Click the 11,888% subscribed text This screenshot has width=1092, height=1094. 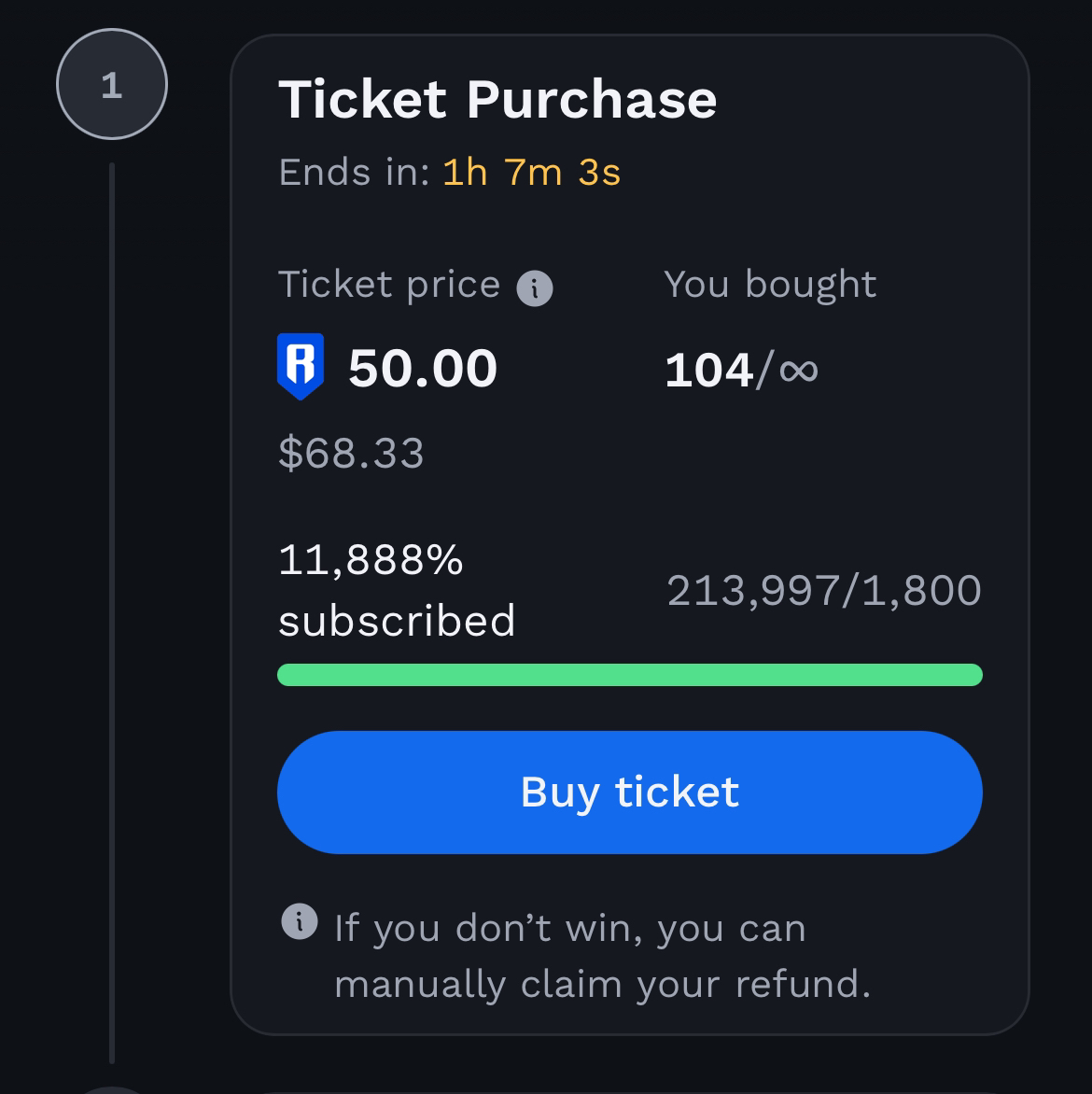[x=397, y=590]
